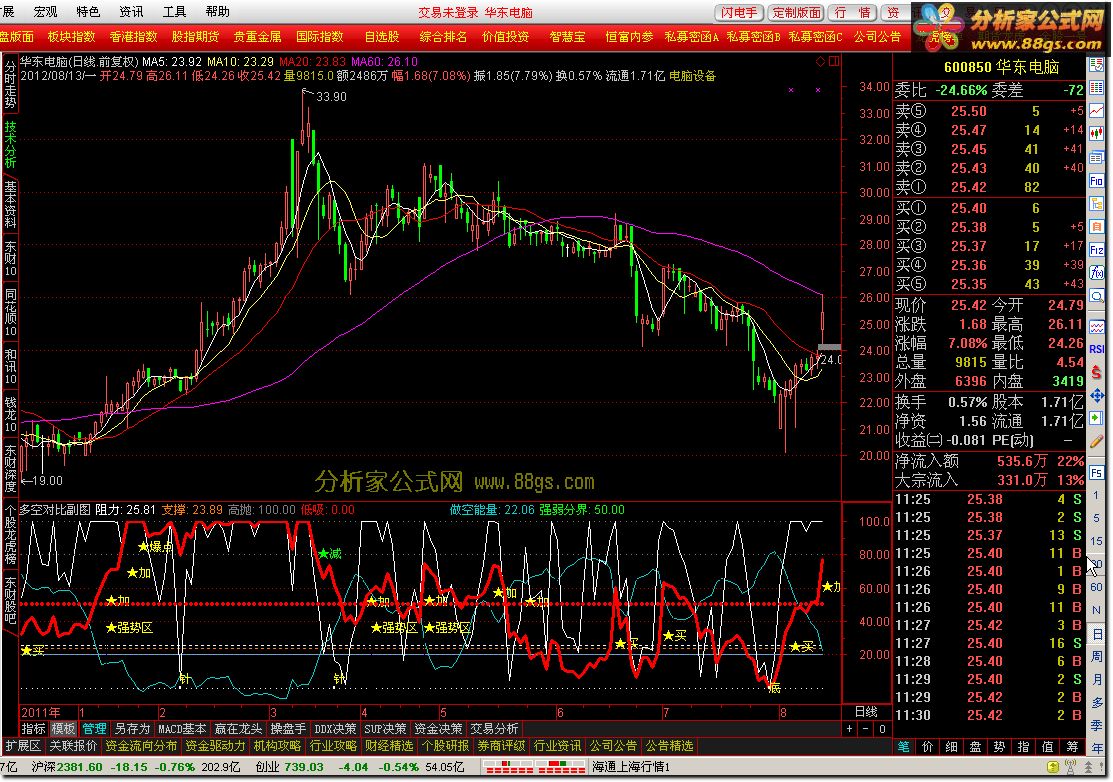Click the 行情 button at top
Screen dimensions: 1113x782
pos(852,13)
